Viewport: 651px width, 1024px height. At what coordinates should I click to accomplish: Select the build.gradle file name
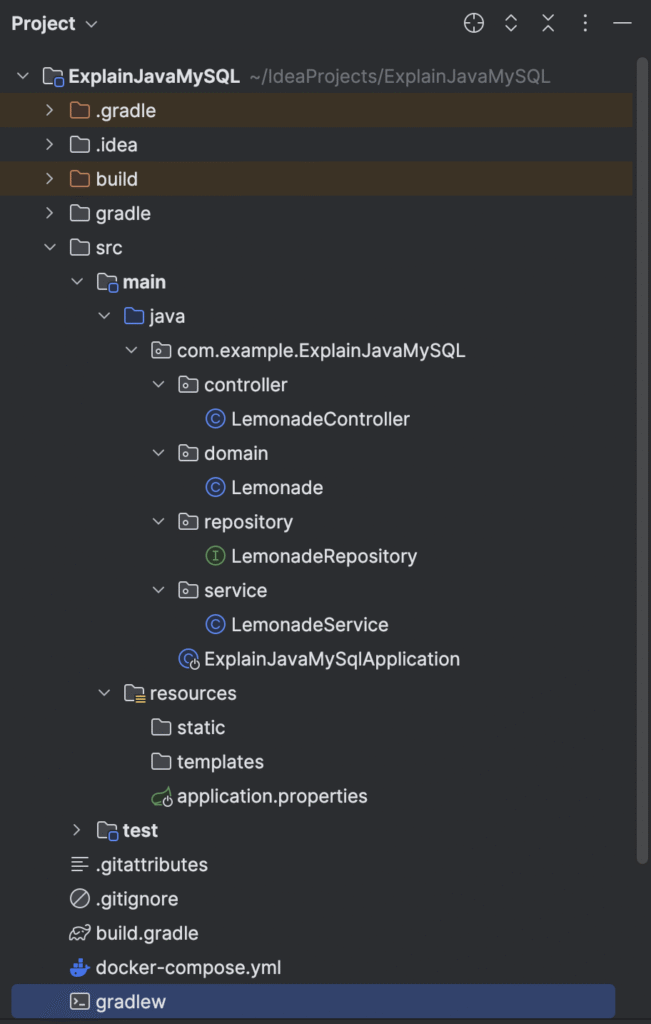coord(147,933)
